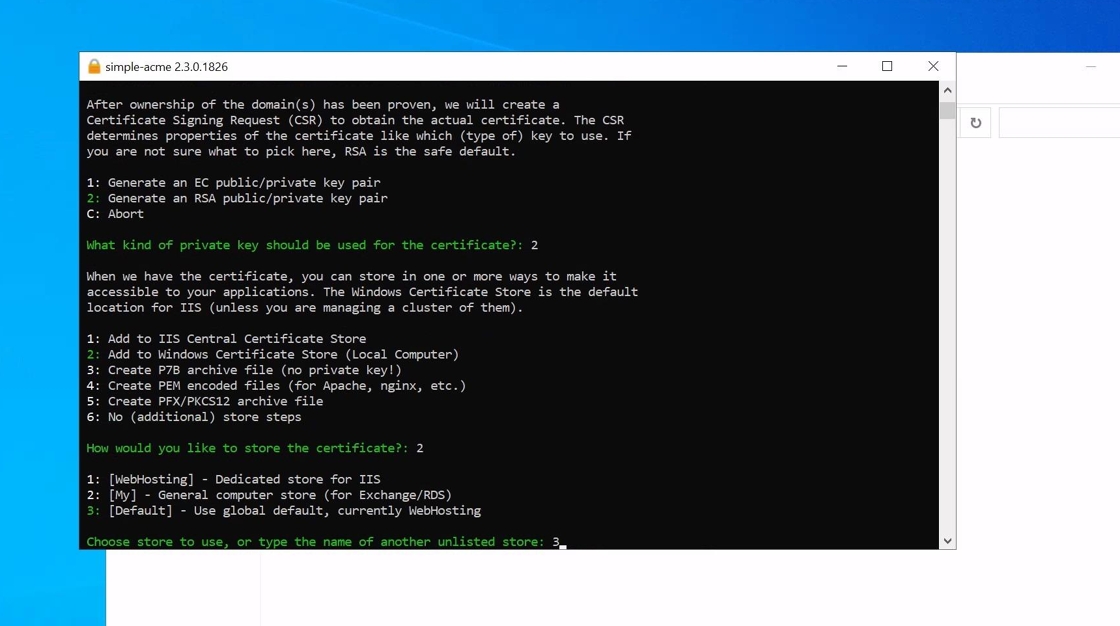Click 'Create PEM encoded files' option line
This screenshot has width=1120, height=626.
pyautogui.click(x=276, y=386)
